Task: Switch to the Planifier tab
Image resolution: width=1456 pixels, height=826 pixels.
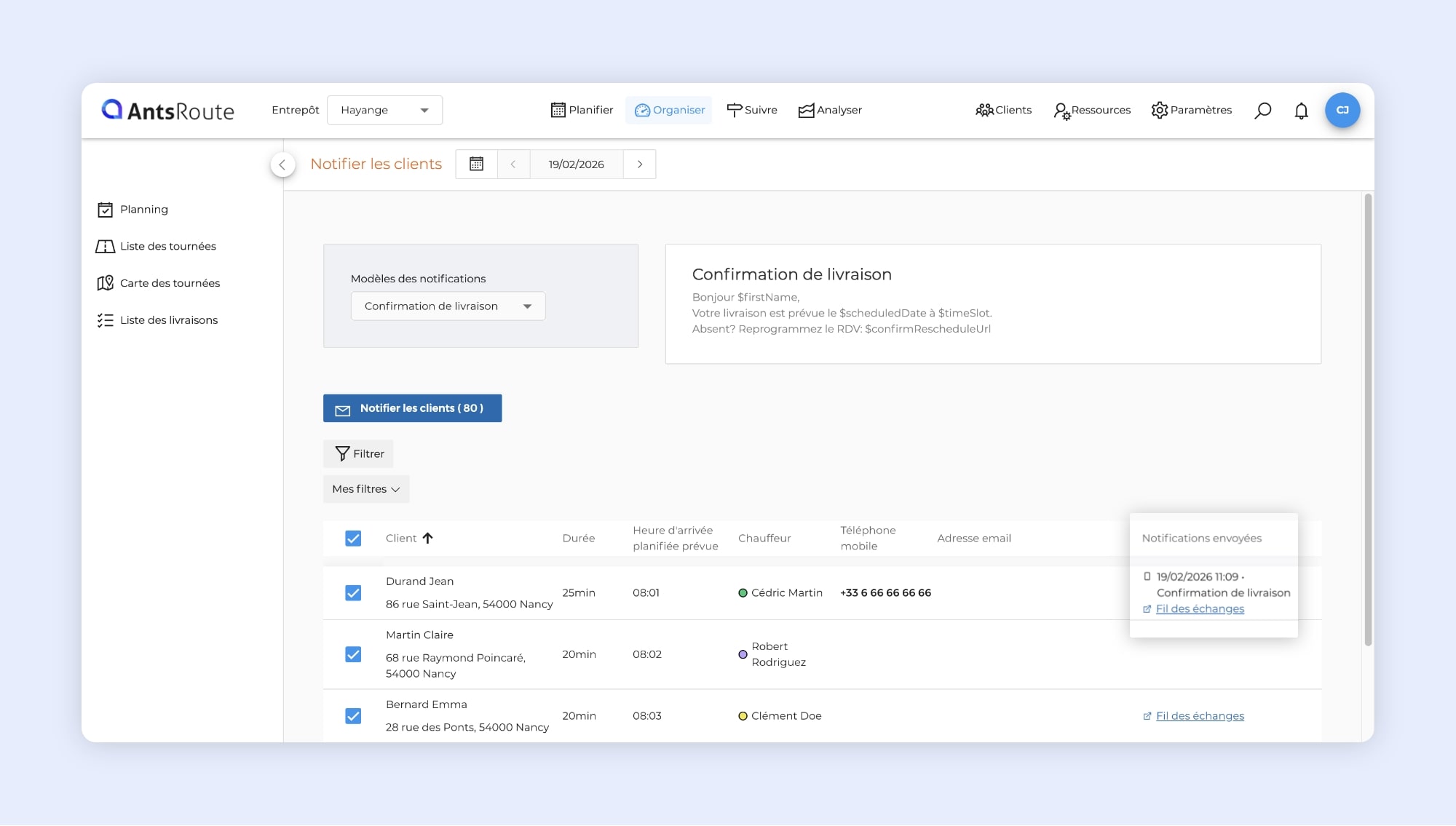Action: (582, 111)
